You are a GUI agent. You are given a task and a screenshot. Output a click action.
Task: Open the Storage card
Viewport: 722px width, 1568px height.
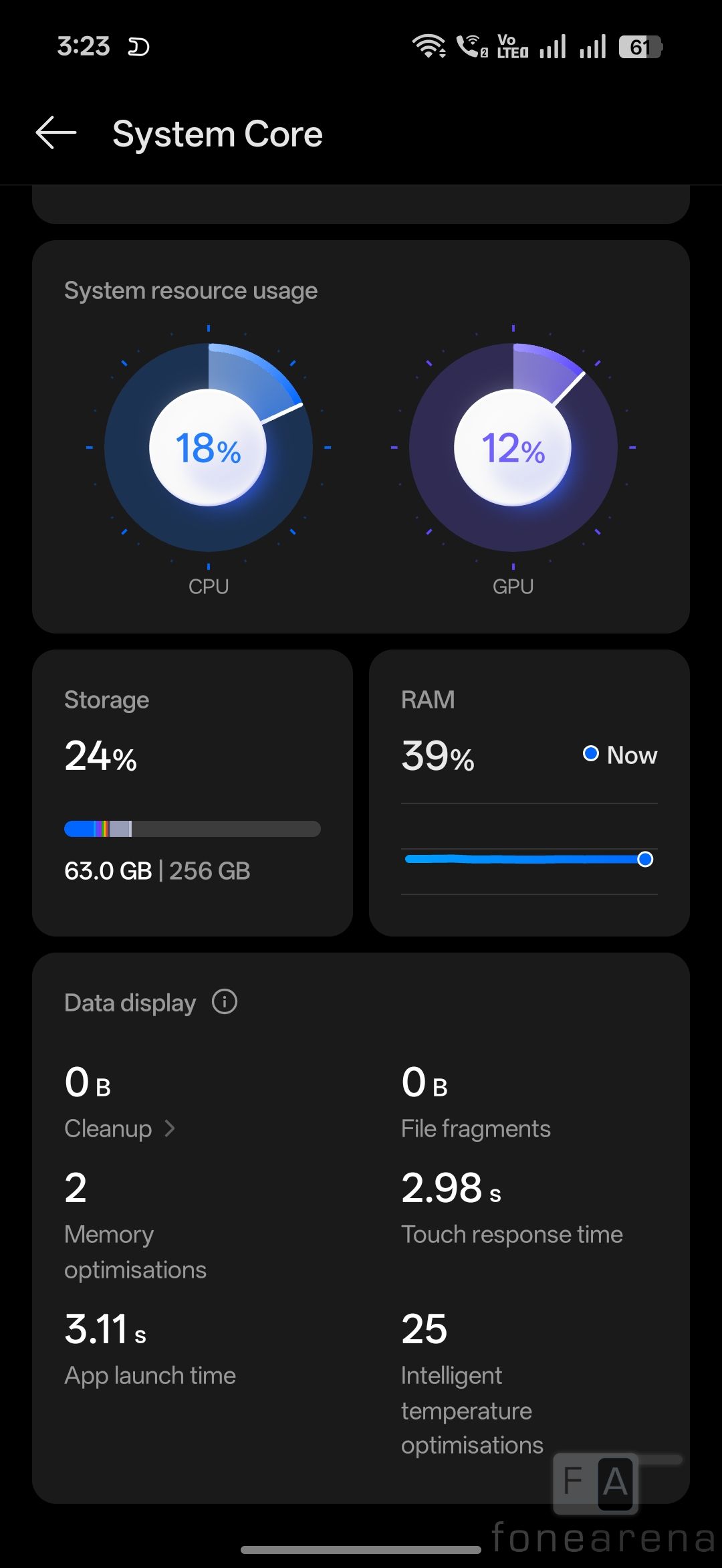pyautogui.click(x=193, y=792)
